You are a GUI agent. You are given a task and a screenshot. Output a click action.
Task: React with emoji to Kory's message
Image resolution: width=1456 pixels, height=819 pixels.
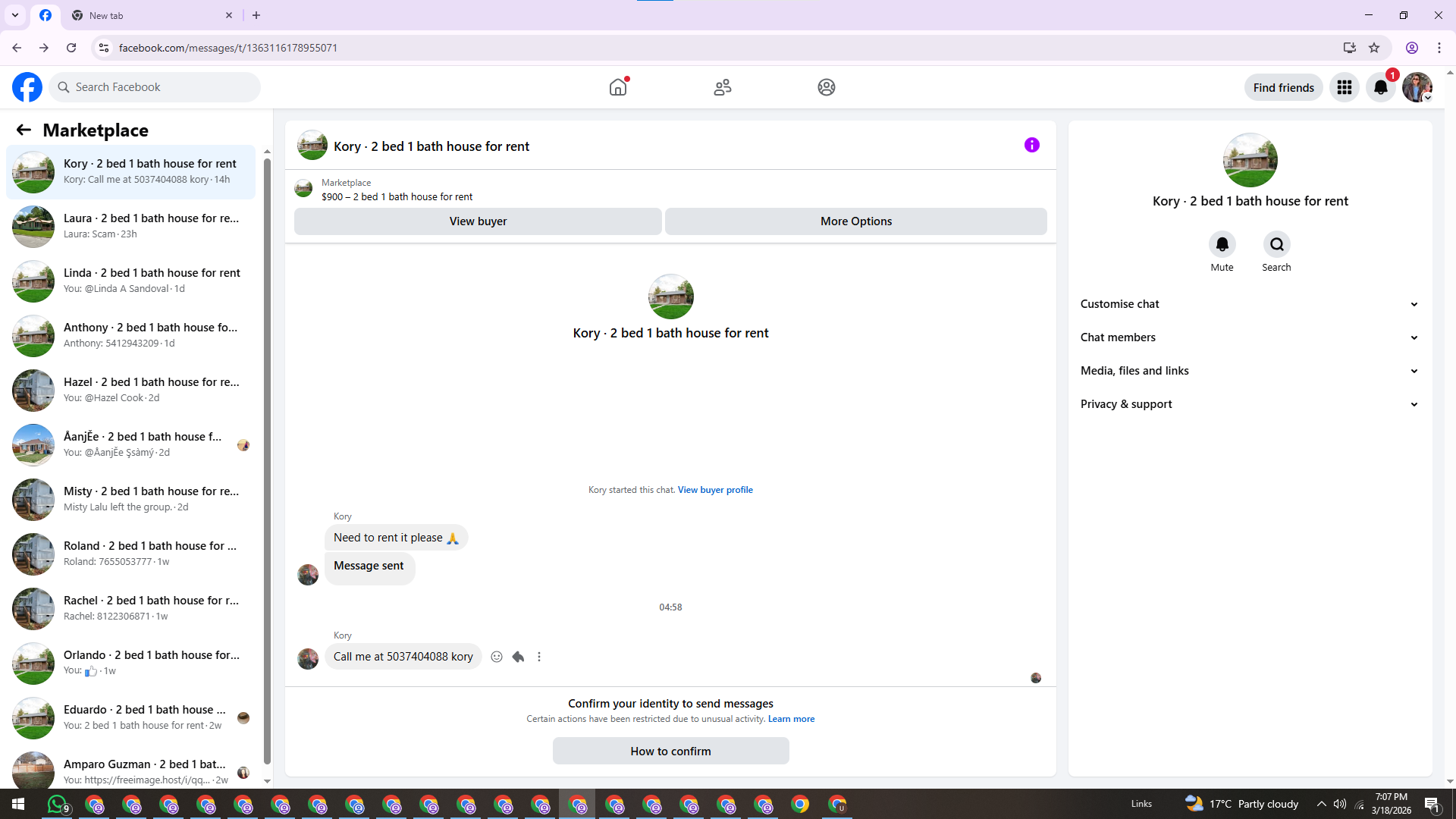(x=497, y=657)
